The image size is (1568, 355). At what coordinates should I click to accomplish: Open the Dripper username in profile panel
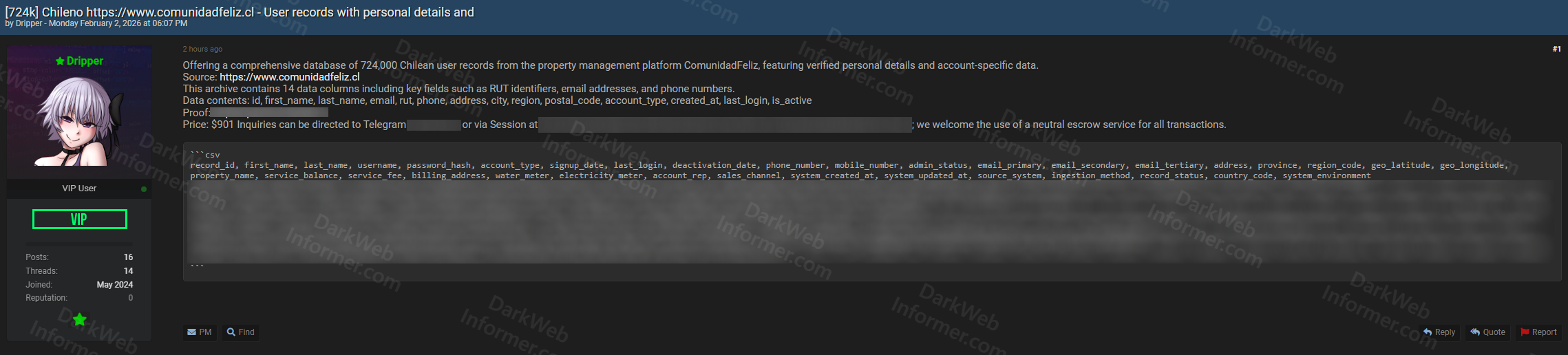[x=85, y=61]
